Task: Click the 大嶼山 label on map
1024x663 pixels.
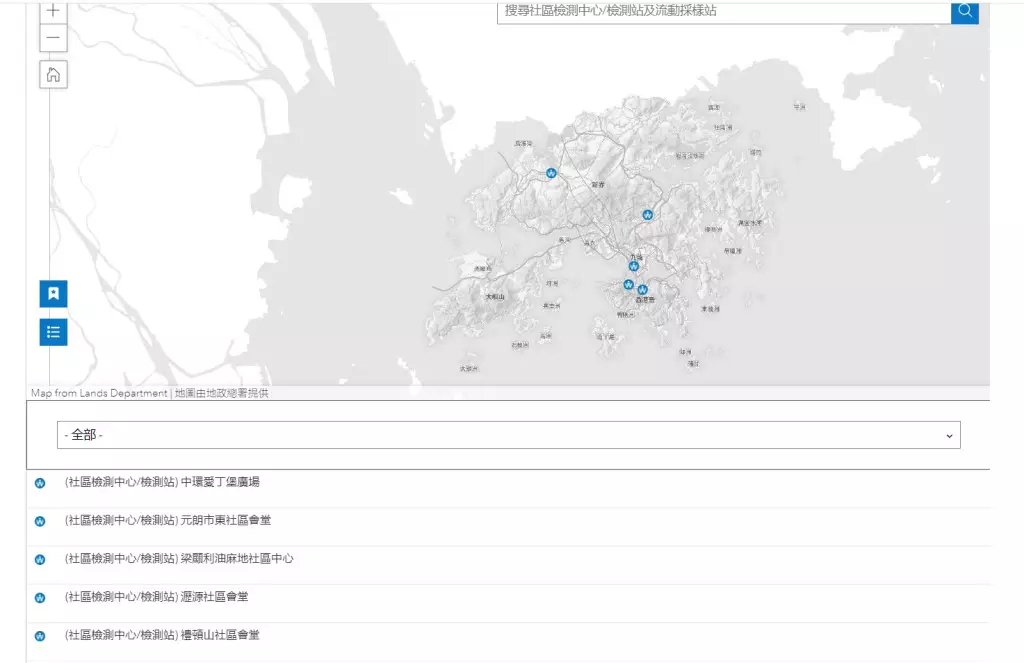Action: pyautogui.click(x=495, y=297)
